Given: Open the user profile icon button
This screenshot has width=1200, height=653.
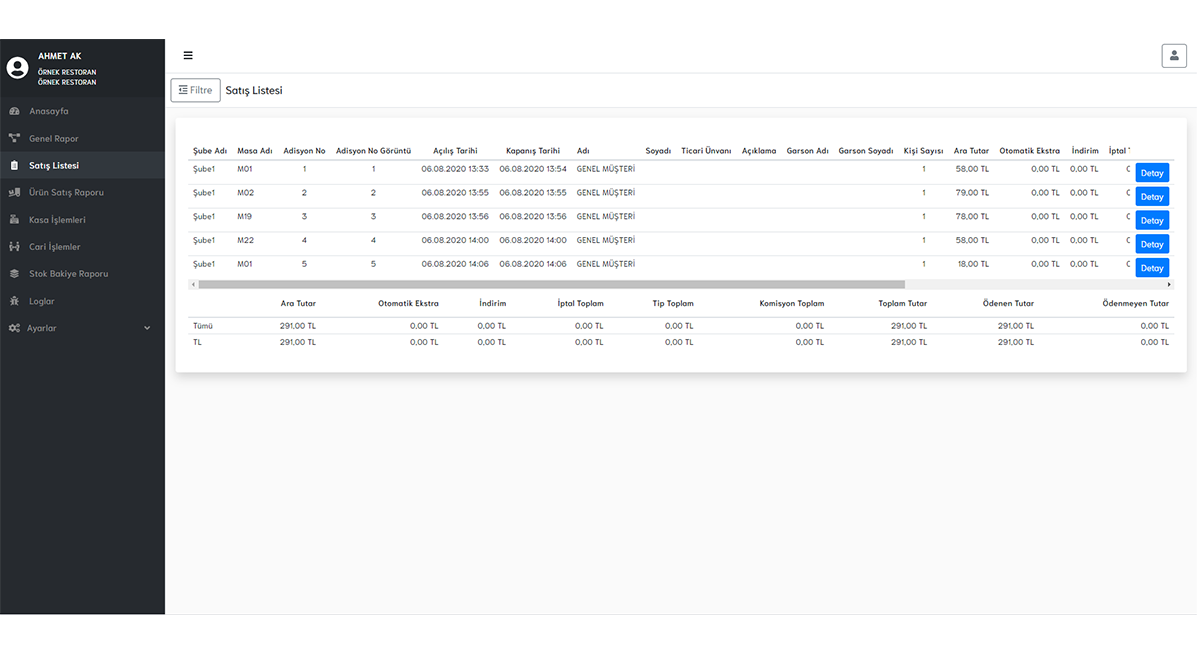Looking at the screenshot, I should click(1173, 56).
